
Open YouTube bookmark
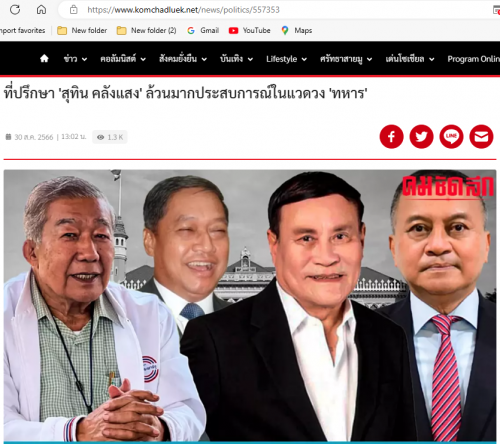tap(249, 30)
